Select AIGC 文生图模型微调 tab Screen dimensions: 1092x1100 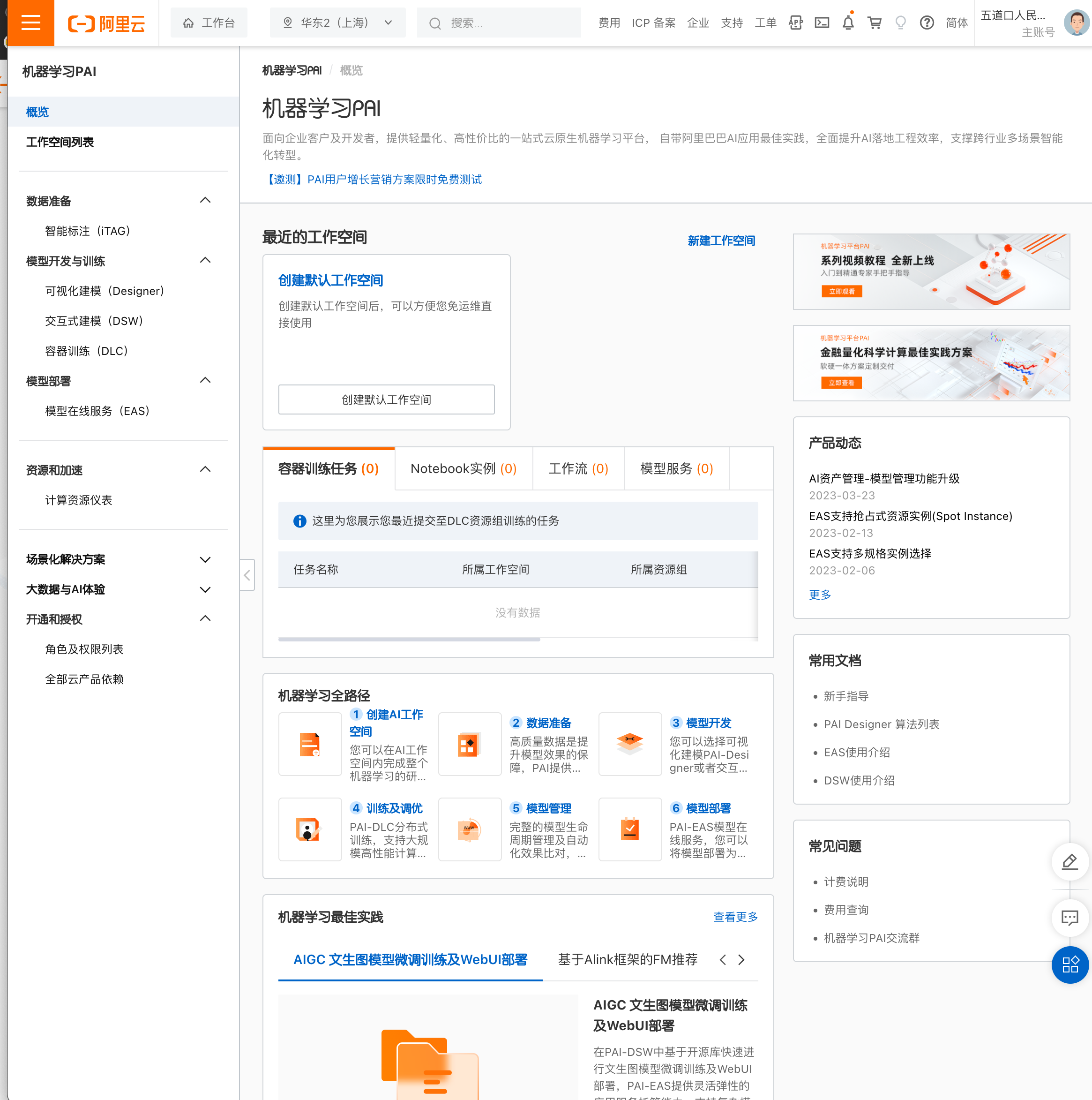point(410,960)
